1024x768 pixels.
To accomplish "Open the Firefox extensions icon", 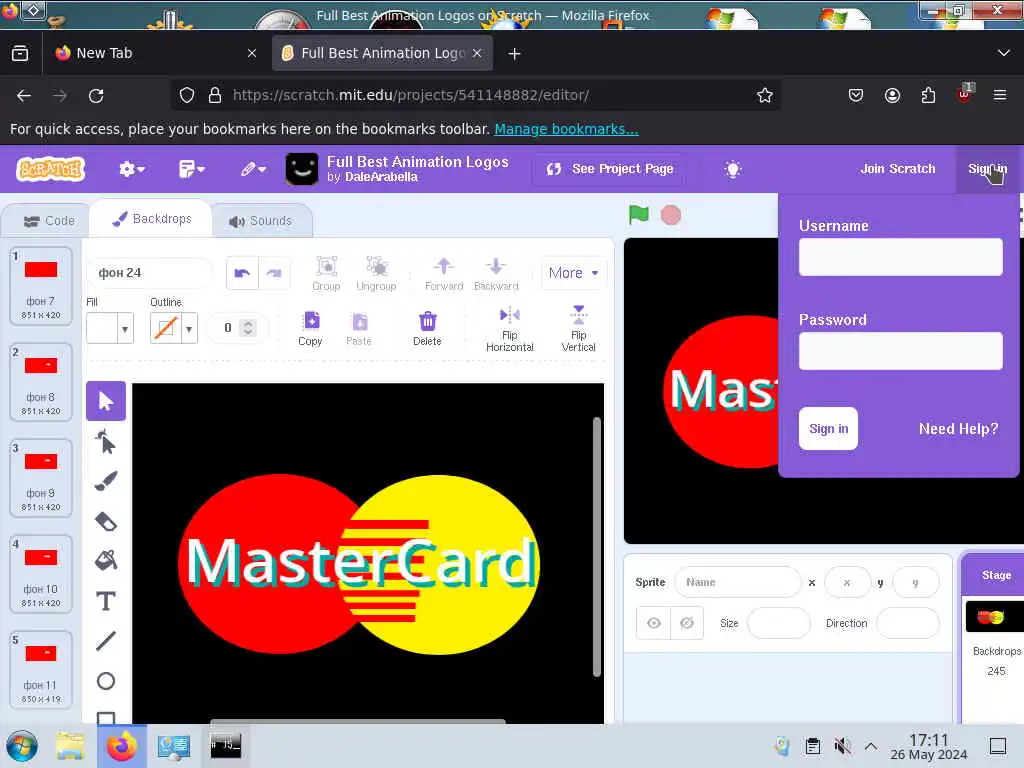I will (928, 95).
